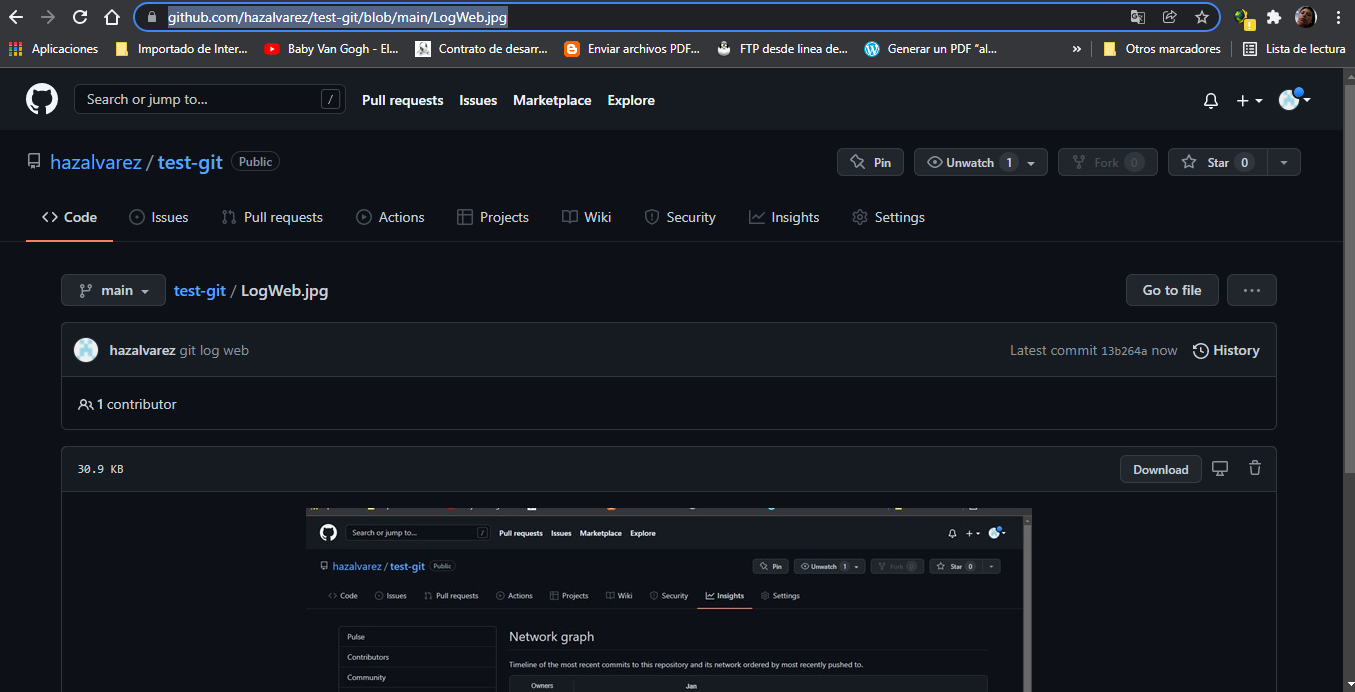Open the browser home page icon
The image size is (1355, 692).
point(112,17)
